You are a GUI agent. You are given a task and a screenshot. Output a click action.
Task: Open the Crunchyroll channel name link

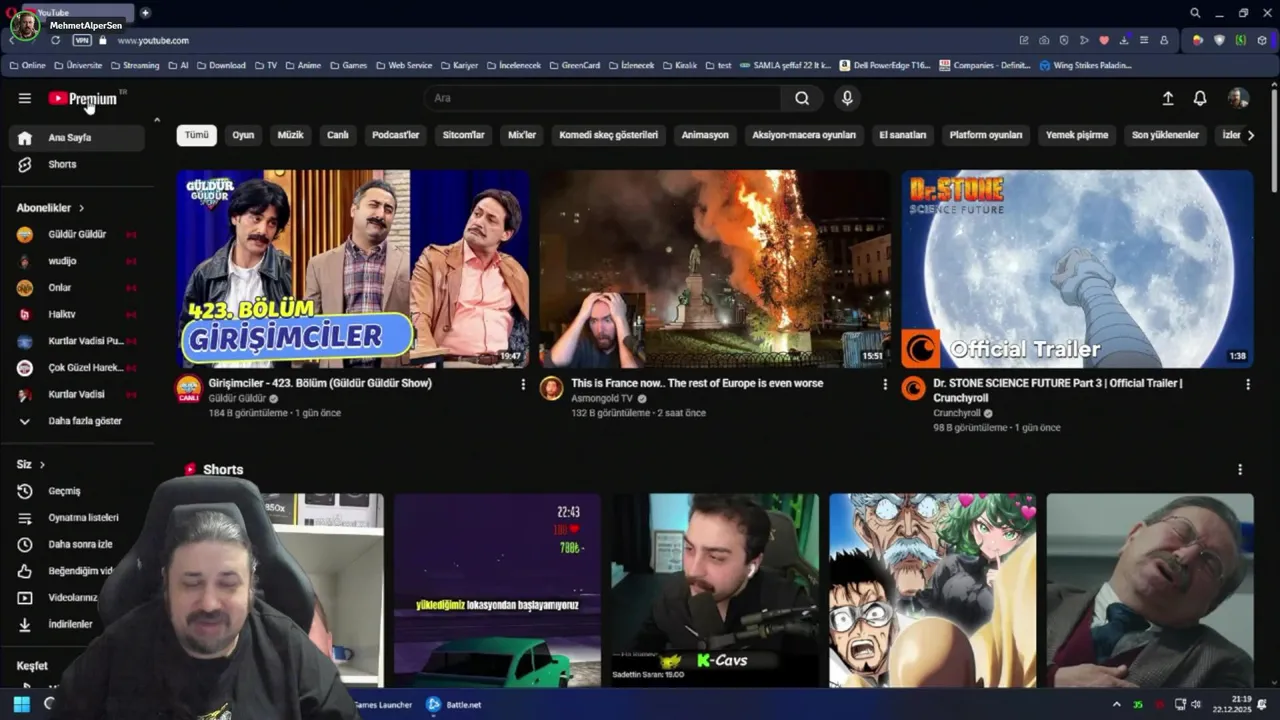point(957,413)
